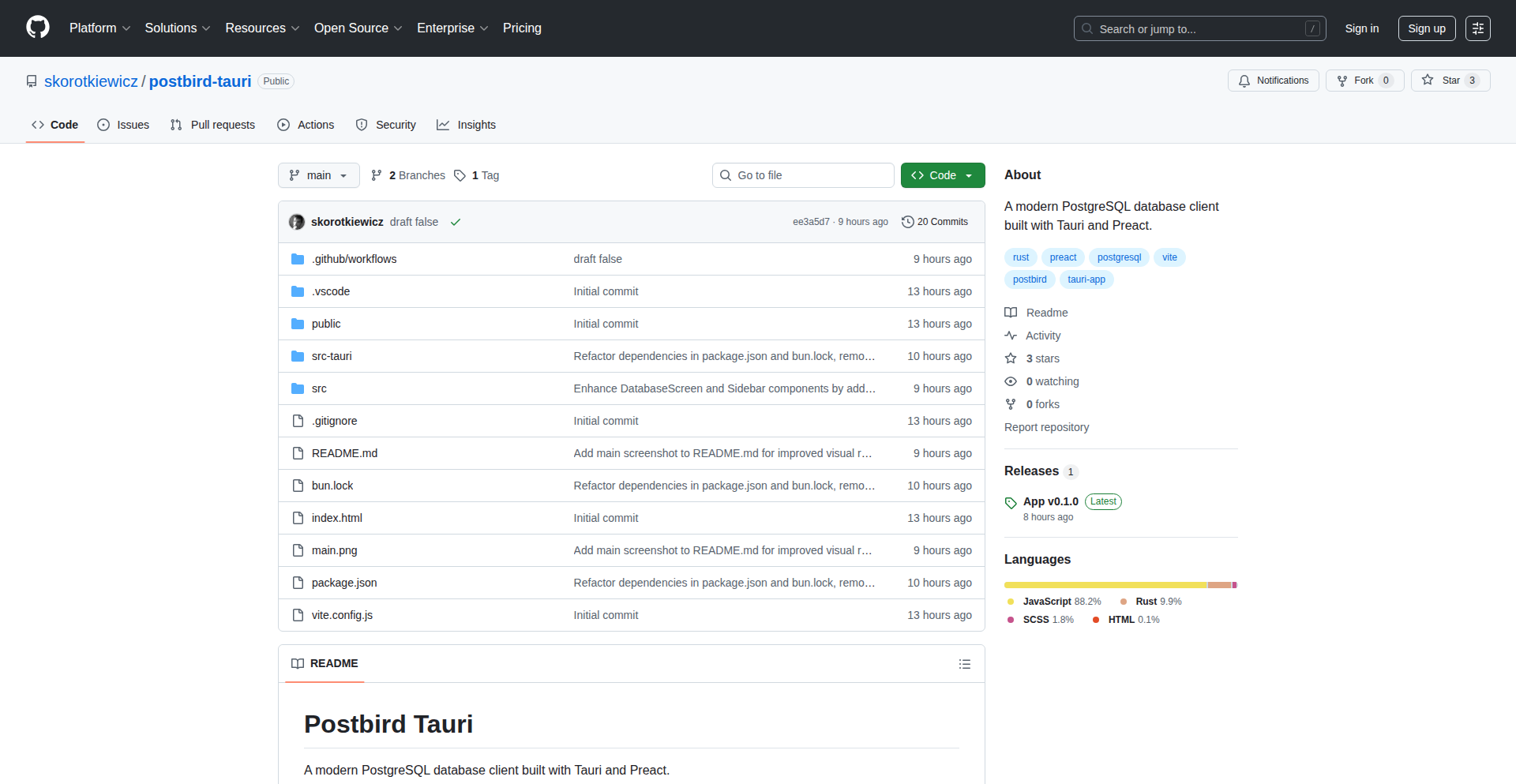Click the src-tauri folder icon
This screenshot has width=1516, height=784.
(x=298, y=356)
